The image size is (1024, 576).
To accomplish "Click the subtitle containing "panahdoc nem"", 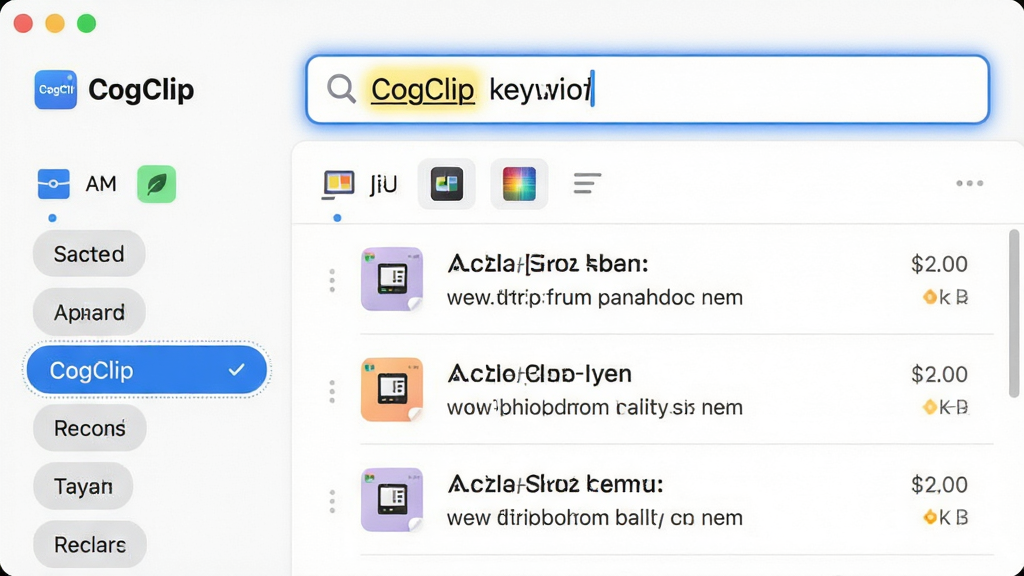I will [595, 298].
